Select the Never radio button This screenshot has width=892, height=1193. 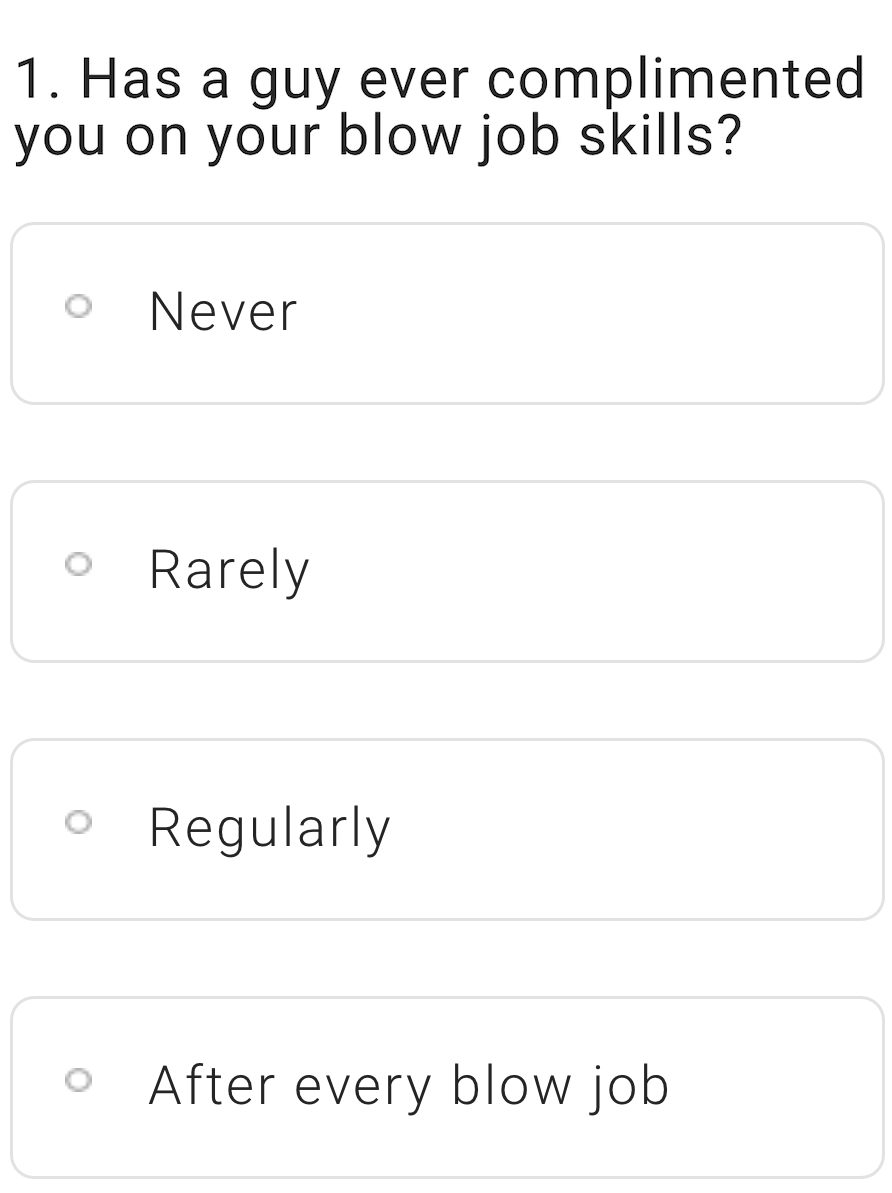pyautogui.click(x=78, y=307)
